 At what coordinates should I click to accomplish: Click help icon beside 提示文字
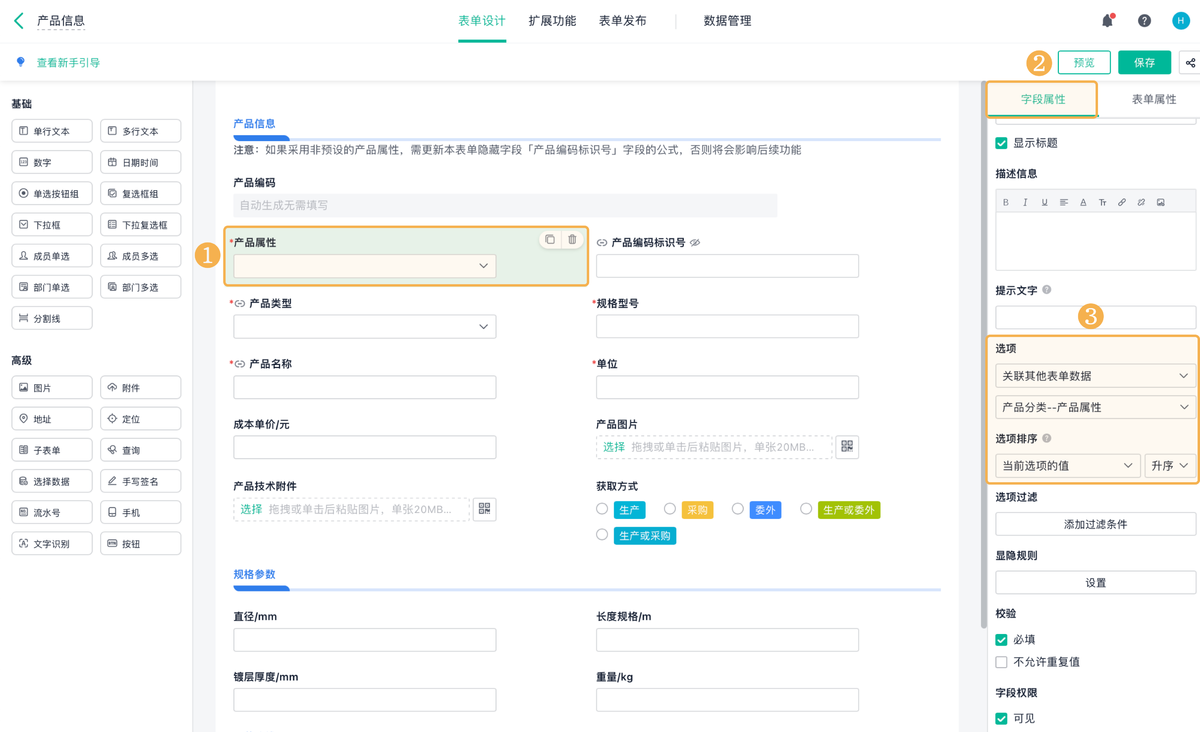pyautogui.click(x=1047, y=290)
